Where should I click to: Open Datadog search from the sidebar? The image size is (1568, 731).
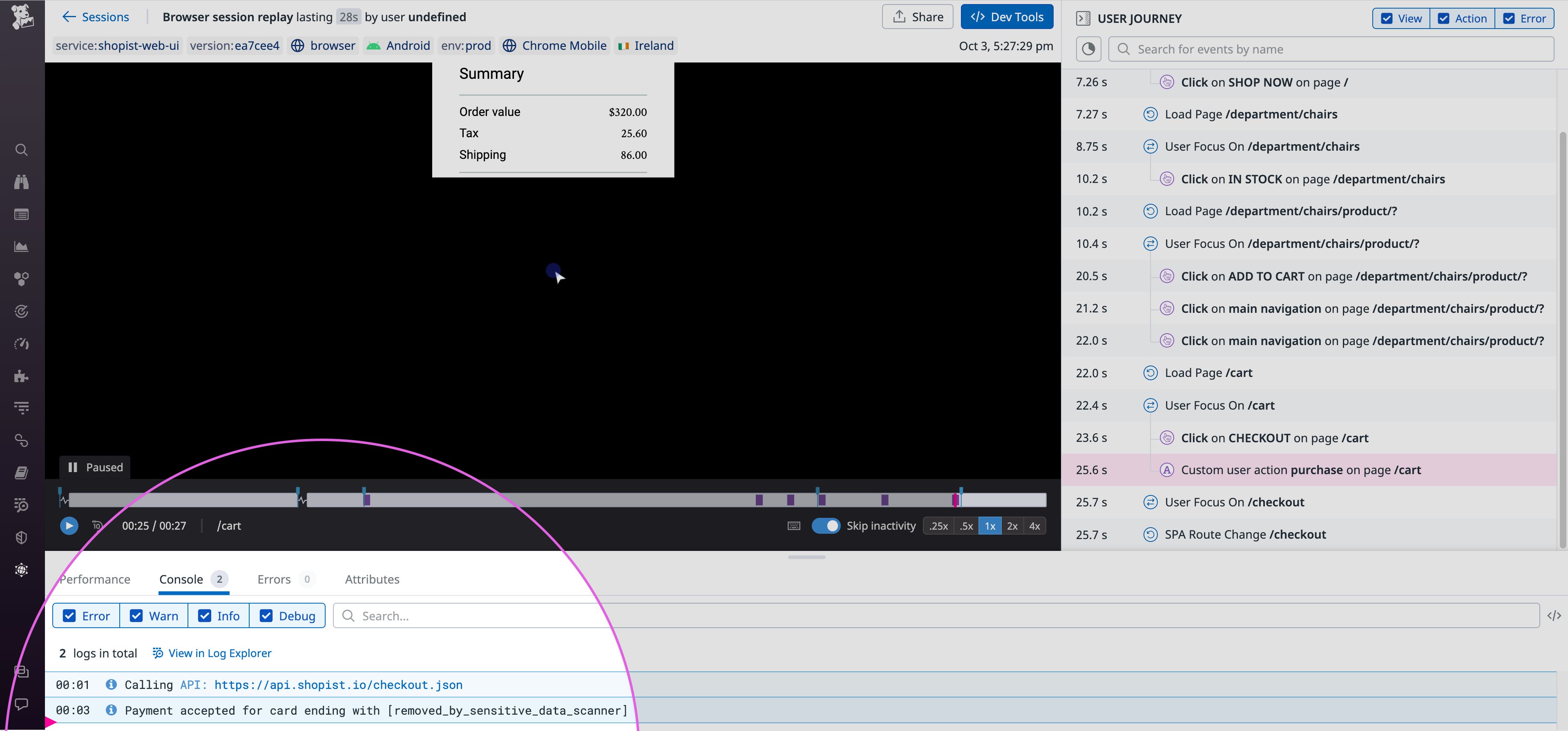(21, 150)
